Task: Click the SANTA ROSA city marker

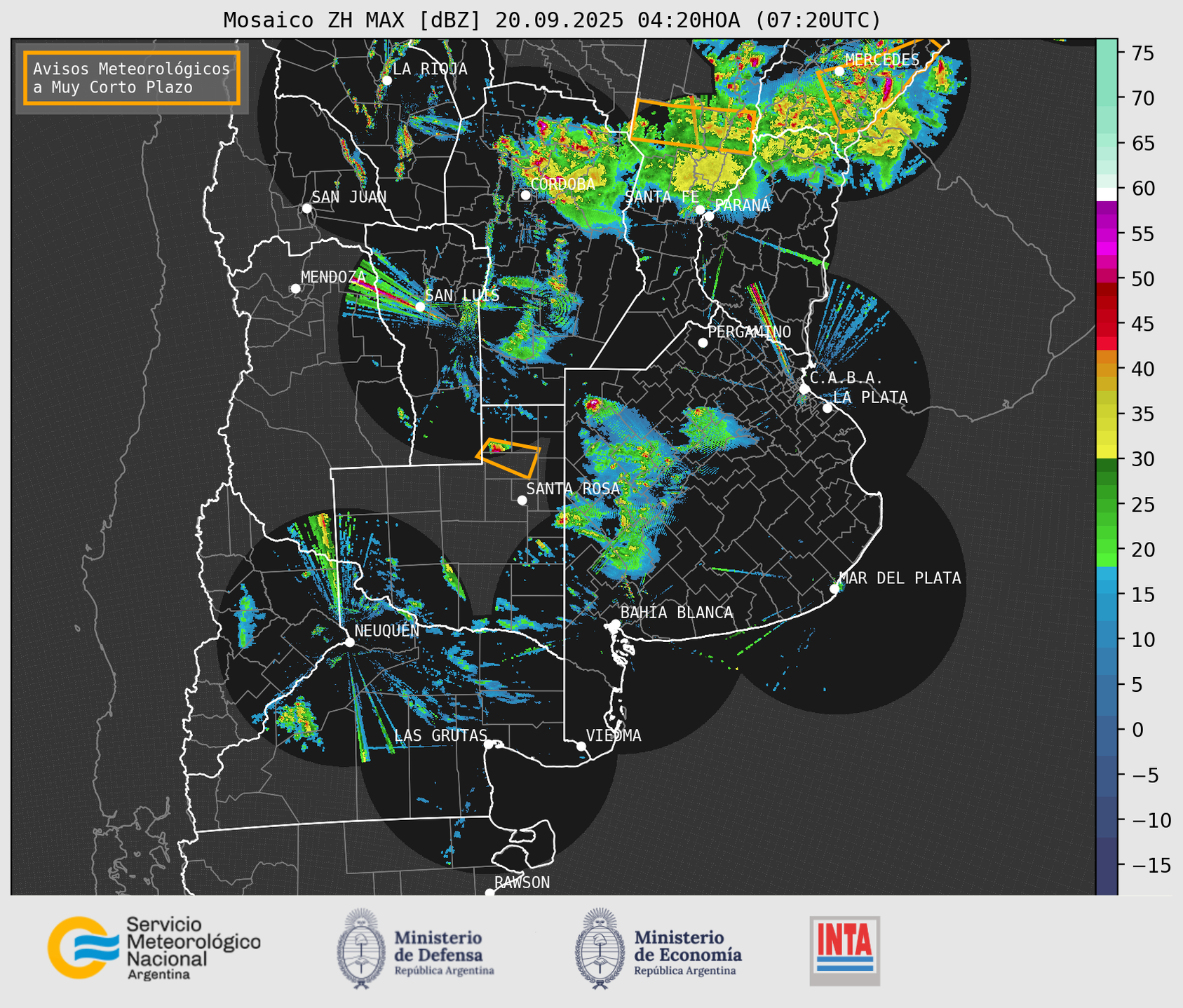Action: tap(522, 500)
